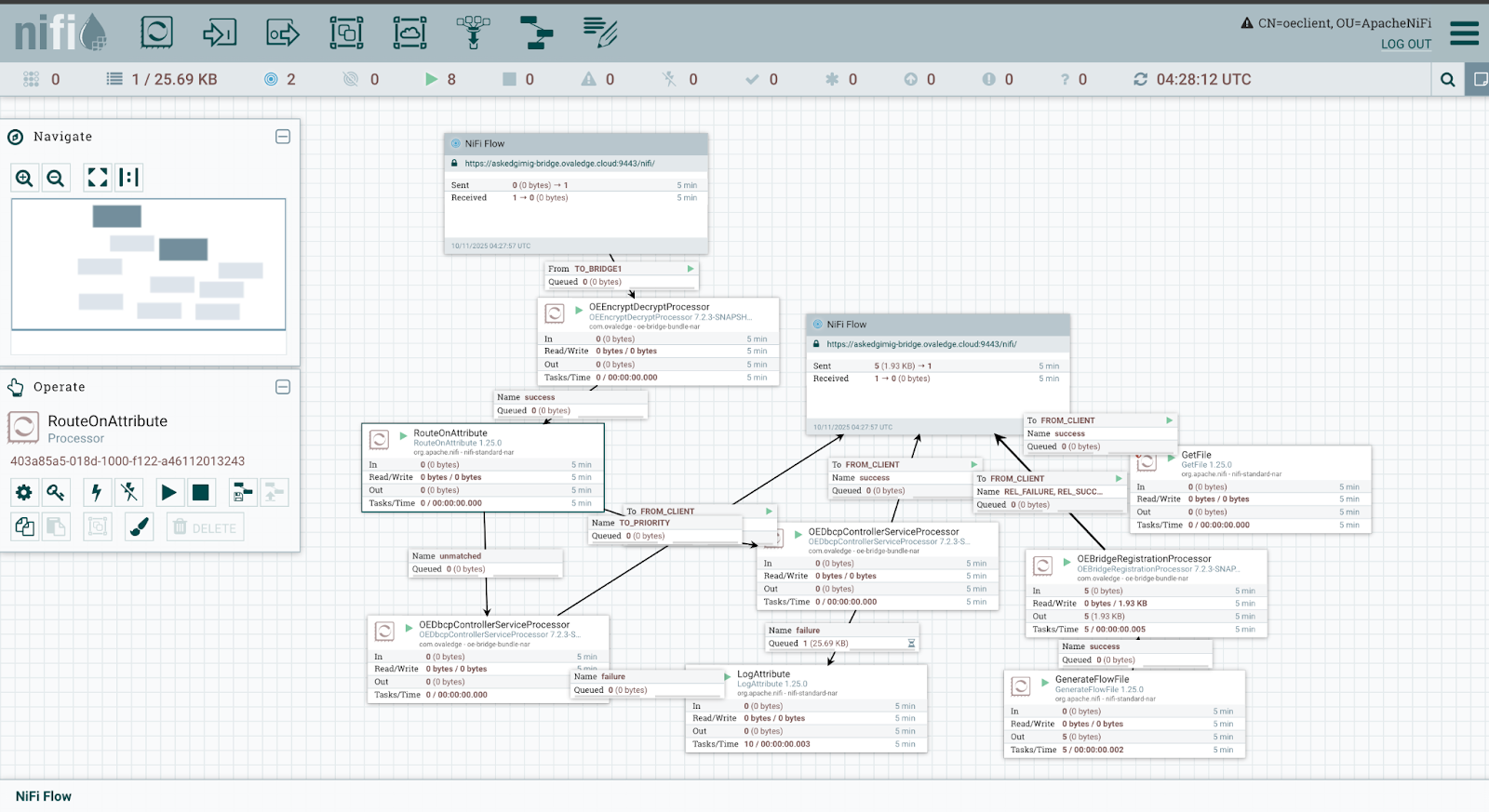Open the global hamburger menu
The width and height of the screenshot is (1489, 812).
pos(1464,33)
